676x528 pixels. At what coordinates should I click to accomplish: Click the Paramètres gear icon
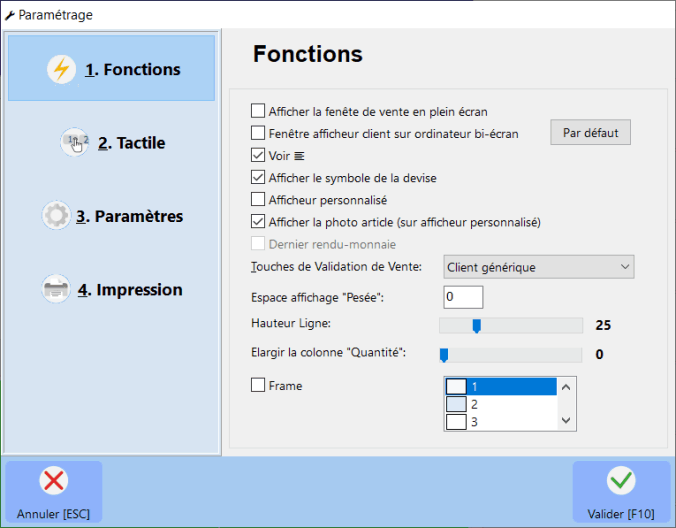point(55,216)
